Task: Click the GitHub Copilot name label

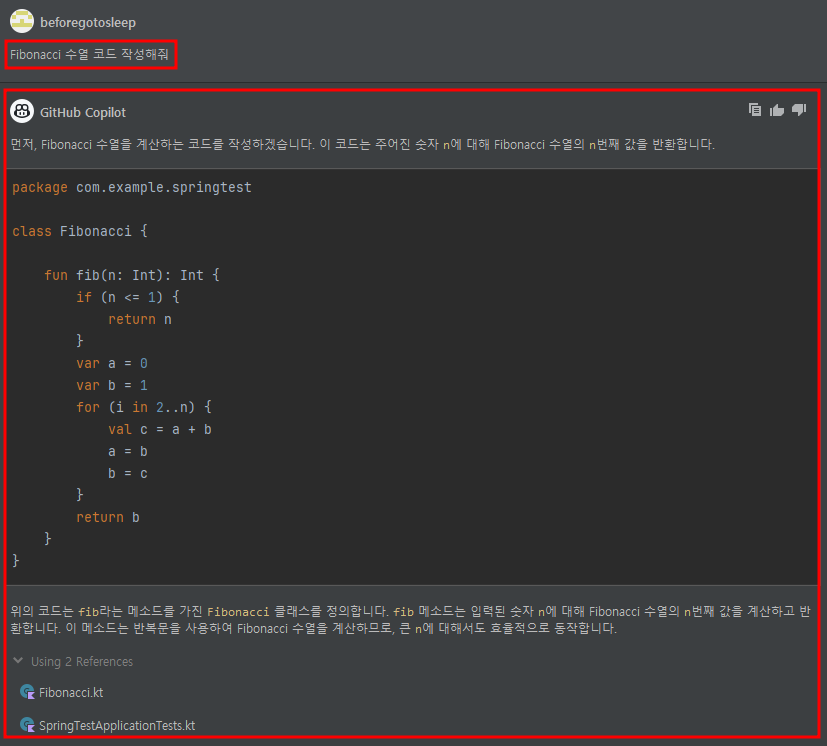Action: point(83,112)
